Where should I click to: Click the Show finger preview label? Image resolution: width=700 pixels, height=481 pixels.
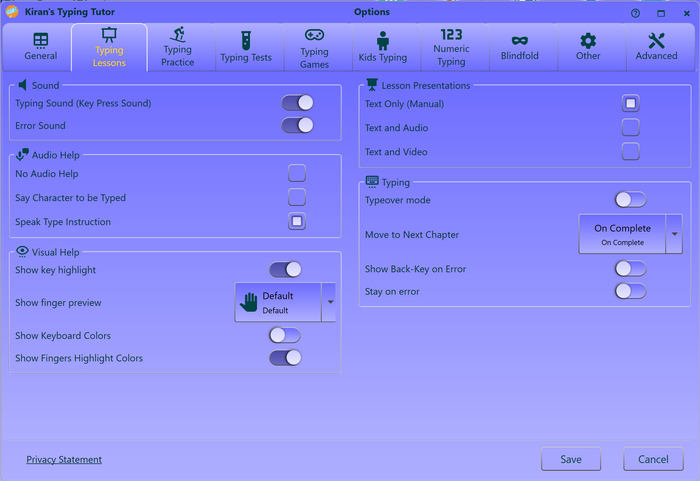[x=58, y=303]
